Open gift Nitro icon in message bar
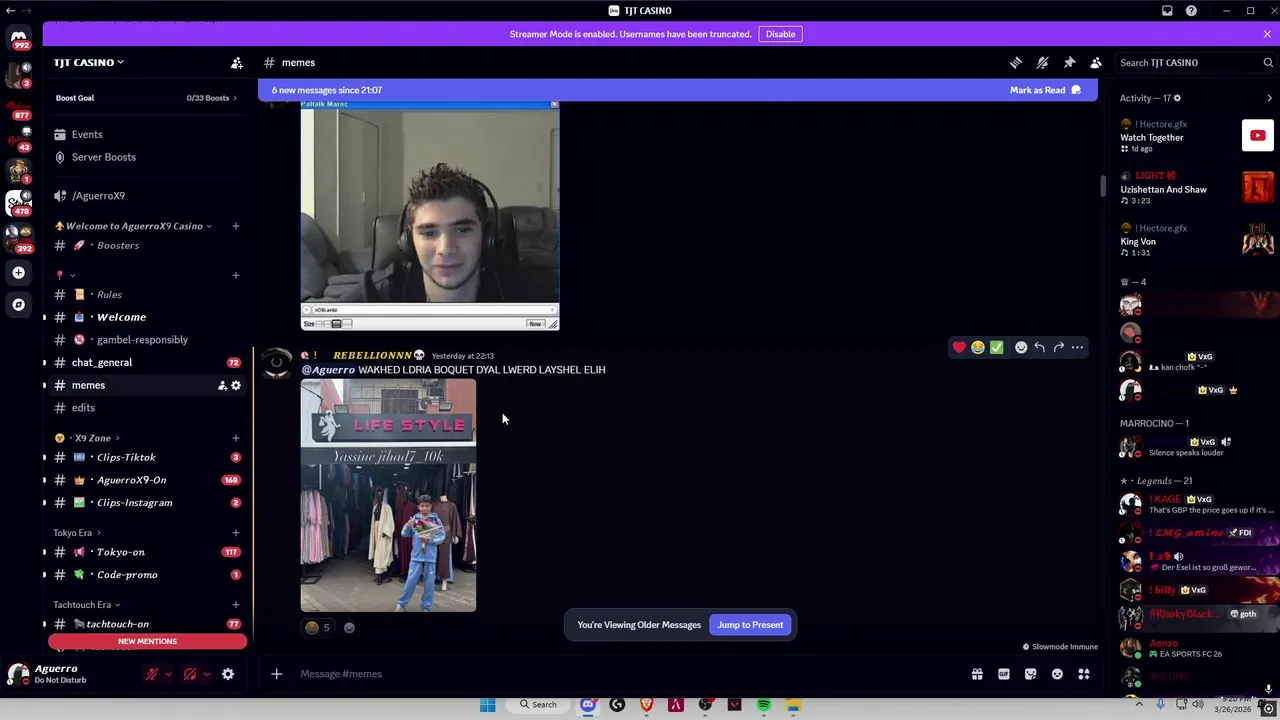This screenshot has height=720, width=1280. tap(977, 674)
